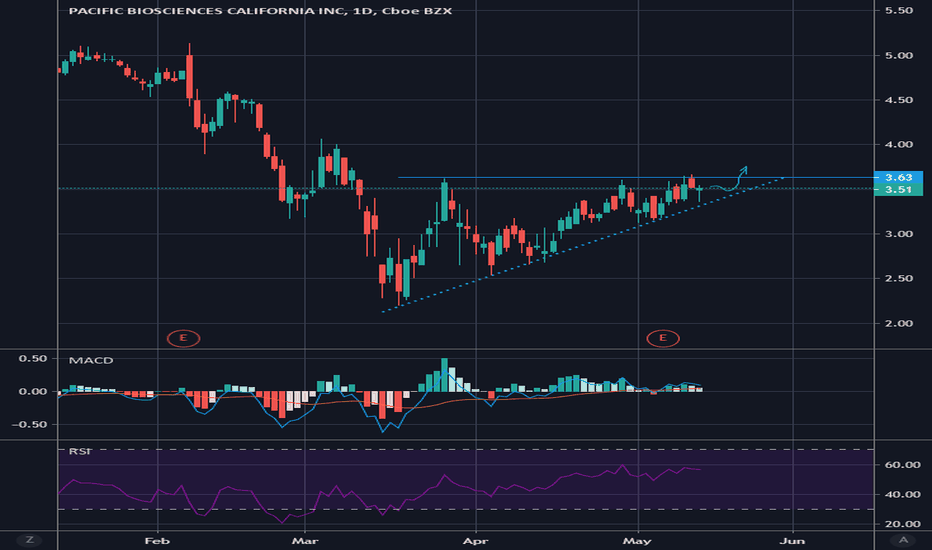
Task: Click the February earnings E marker
Action: pyautogui.click(x=184, y=338)
